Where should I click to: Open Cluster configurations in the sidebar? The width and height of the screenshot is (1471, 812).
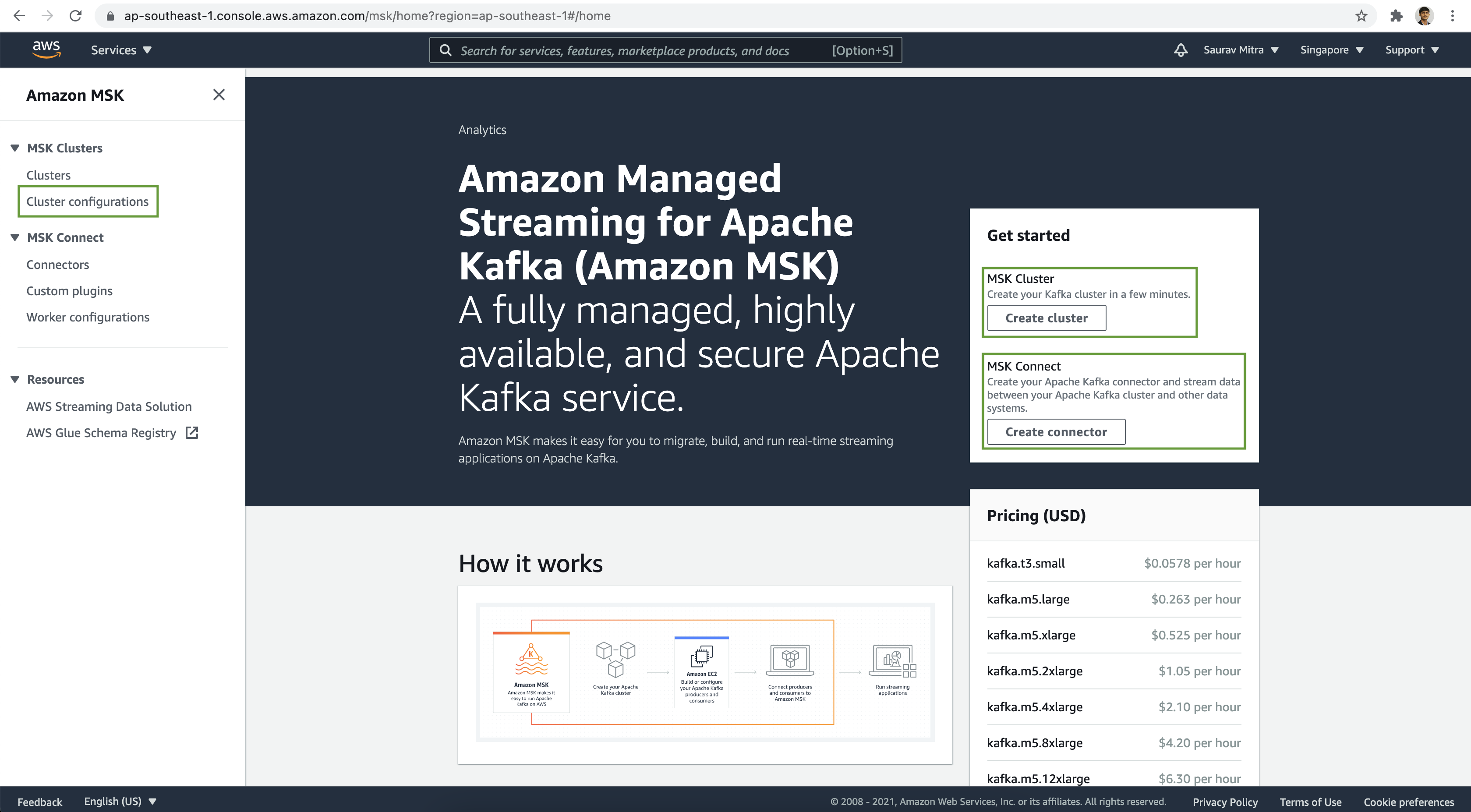click(87, 201)
